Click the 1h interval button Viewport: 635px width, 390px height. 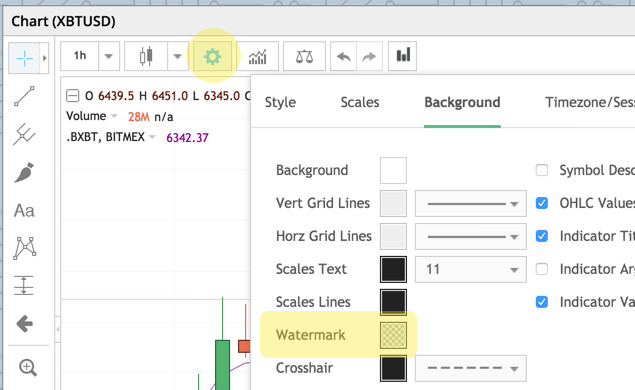pos(80,55)
